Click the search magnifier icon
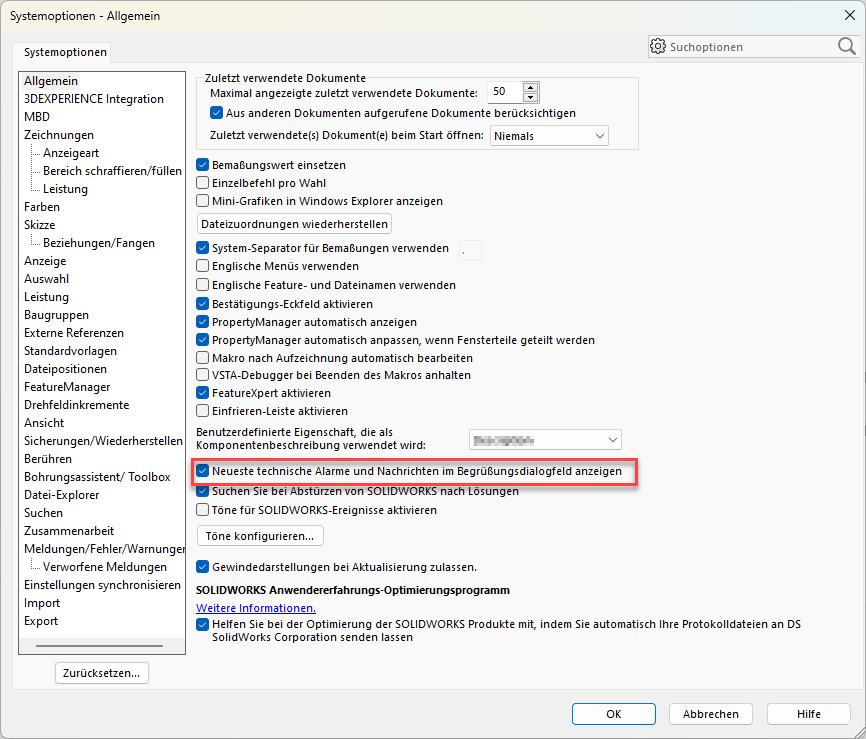The width and height of the screenshot is (866, 739). point(846,46)
